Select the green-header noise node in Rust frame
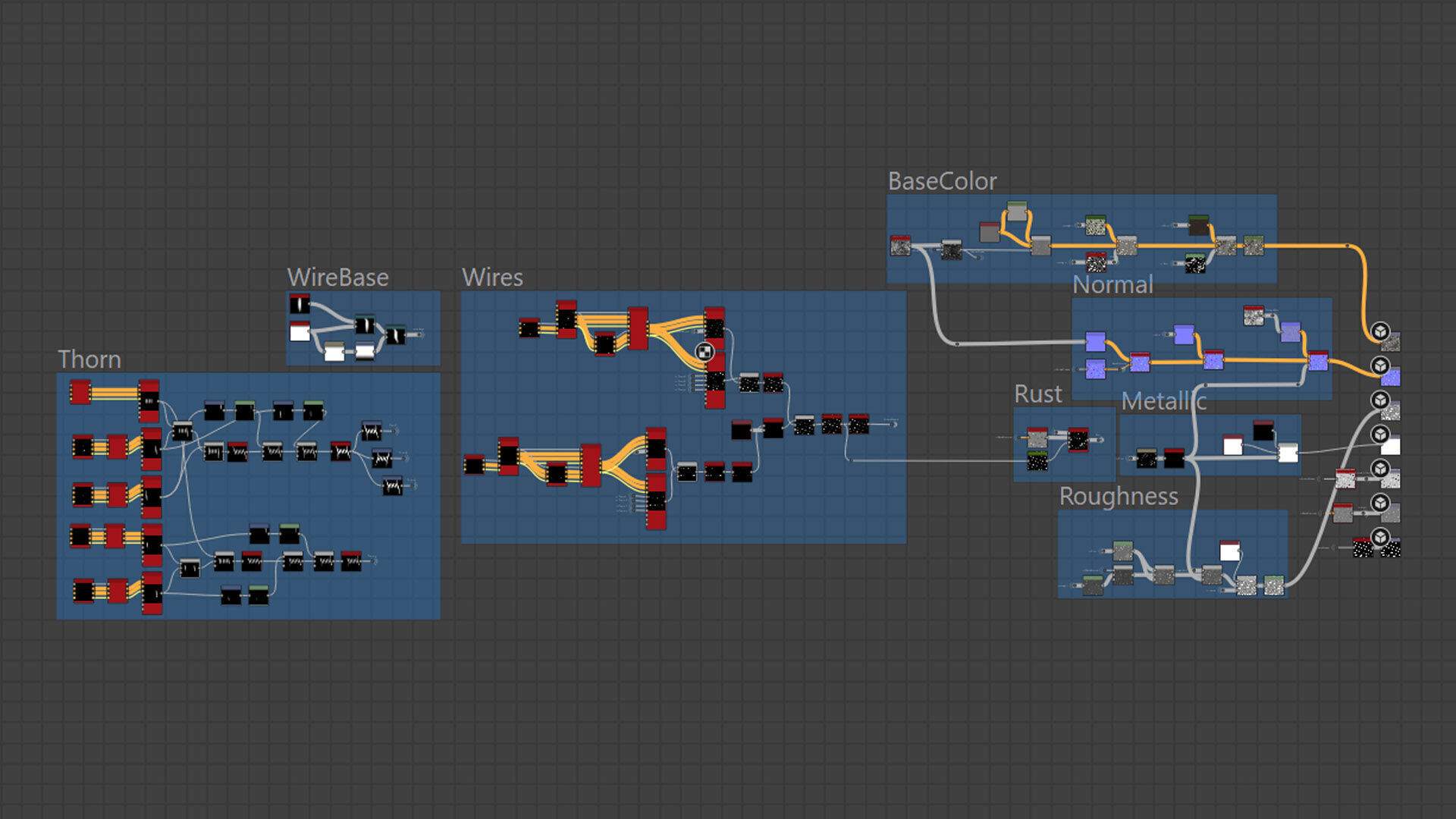The image size is (1456, 819). (1037, 460)
